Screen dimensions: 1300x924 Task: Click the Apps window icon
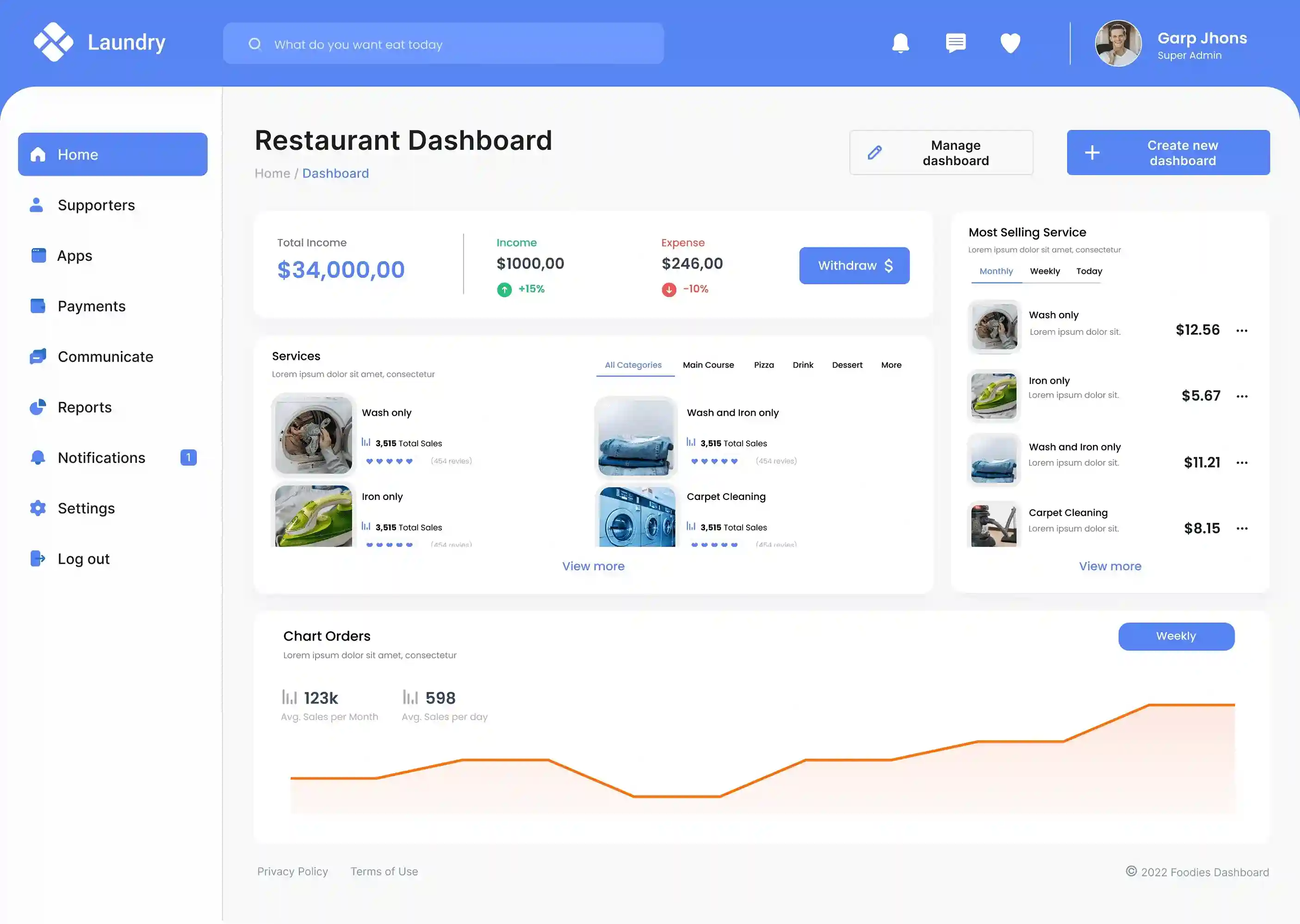[x=38, y=255]
